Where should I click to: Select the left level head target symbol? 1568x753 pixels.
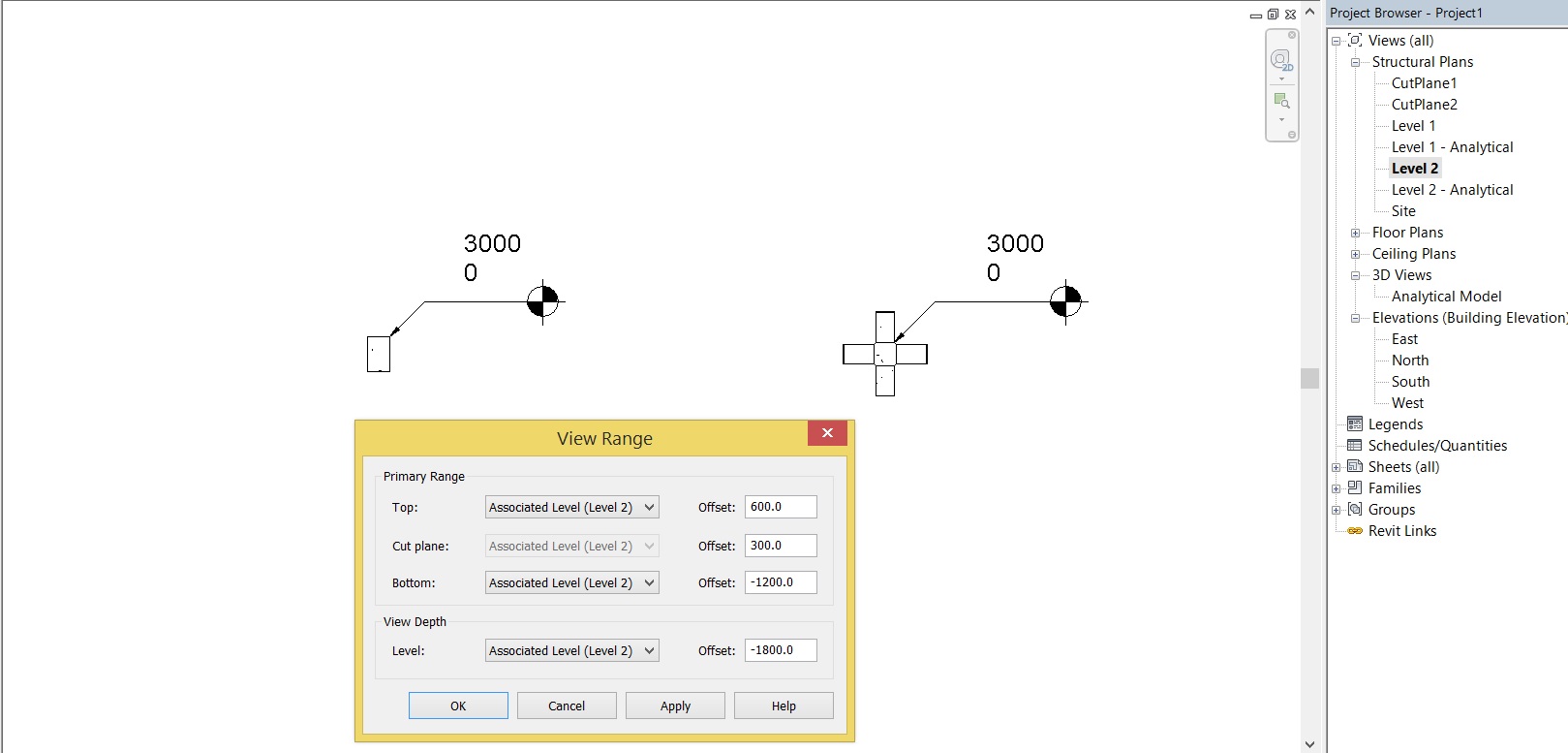click(543, 301)
